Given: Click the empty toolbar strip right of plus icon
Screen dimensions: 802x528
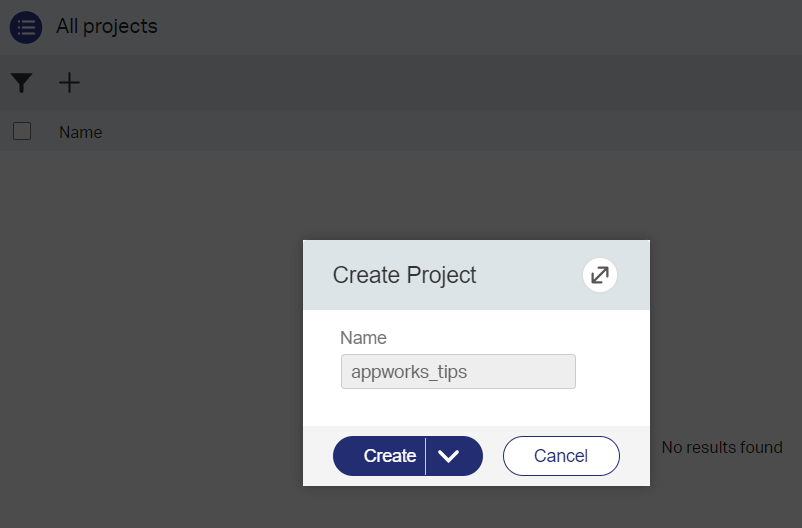Looking at the screenshot, I should point(400,83).
